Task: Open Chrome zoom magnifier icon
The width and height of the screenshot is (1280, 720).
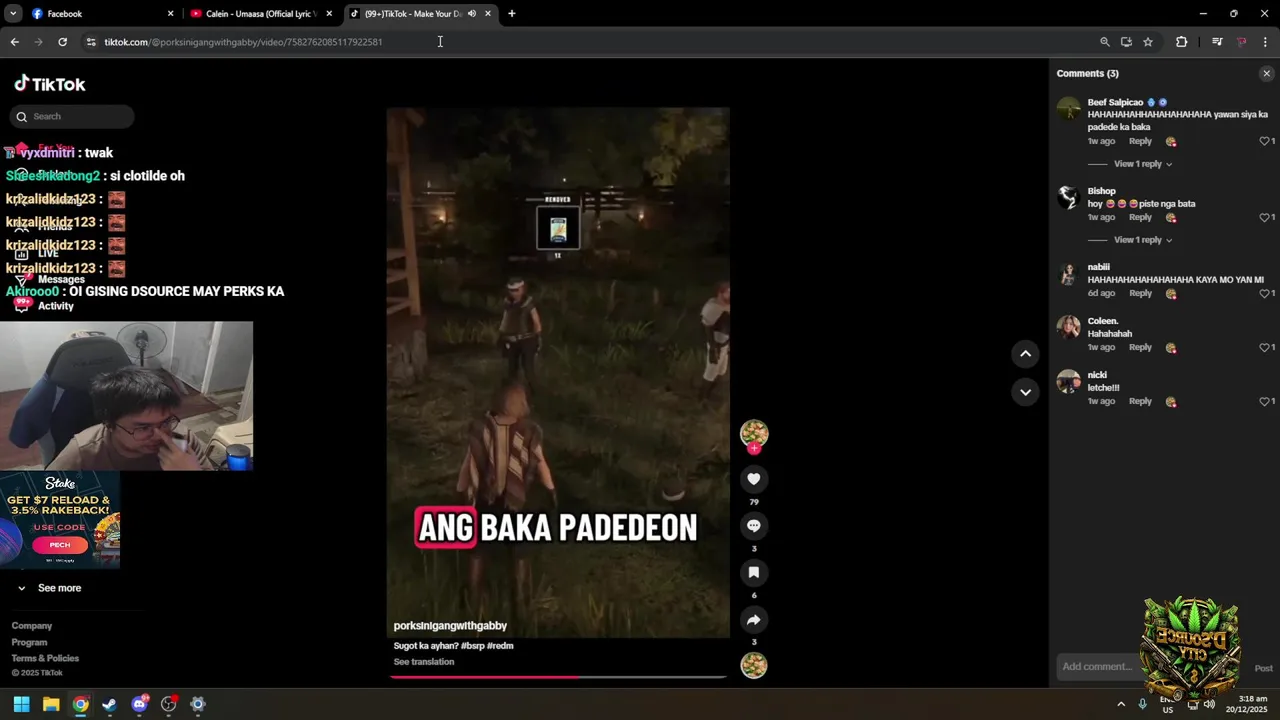Action: click(x=1105, y=42)
